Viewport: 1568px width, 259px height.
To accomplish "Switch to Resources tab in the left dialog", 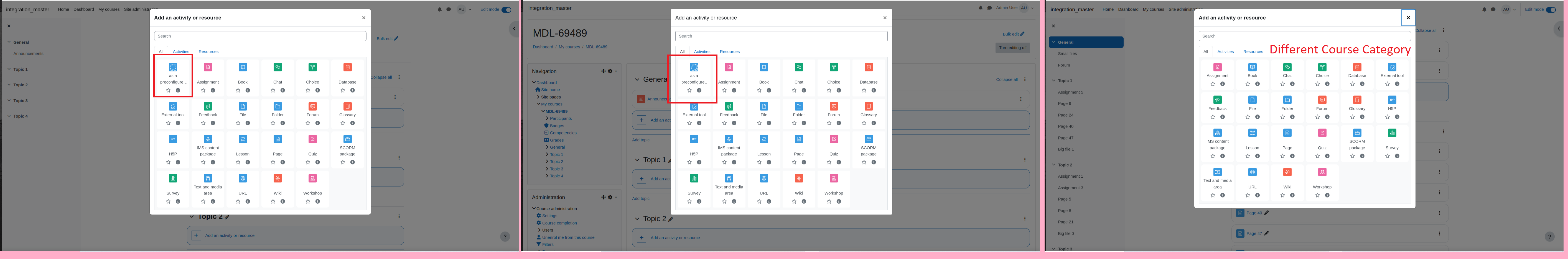I will pos(208,52).
